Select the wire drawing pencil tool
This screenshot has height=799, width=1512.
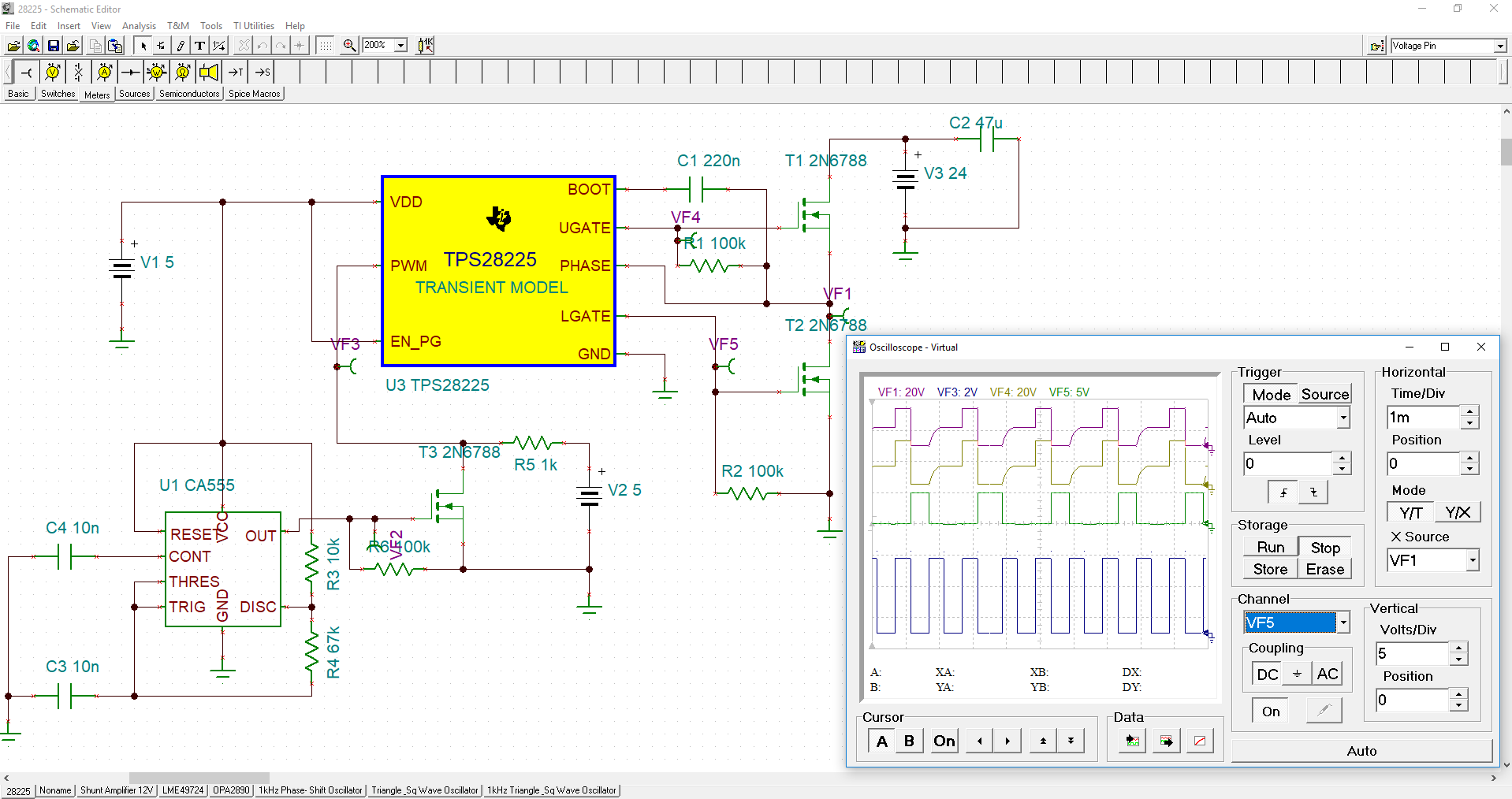coord(181,46)
